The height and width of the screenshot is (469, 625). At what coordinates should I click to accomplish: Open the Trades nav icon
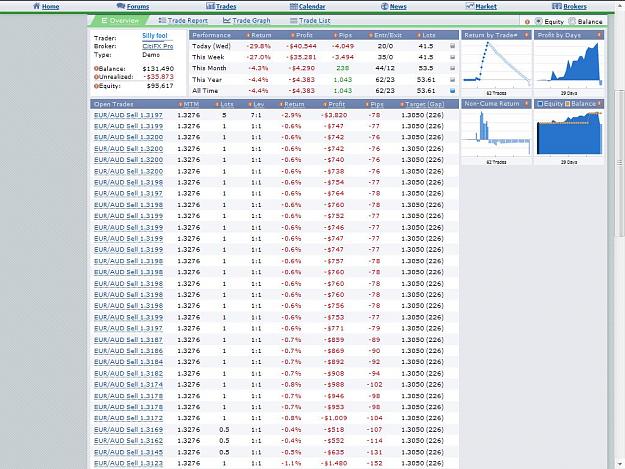click(210, 6)
